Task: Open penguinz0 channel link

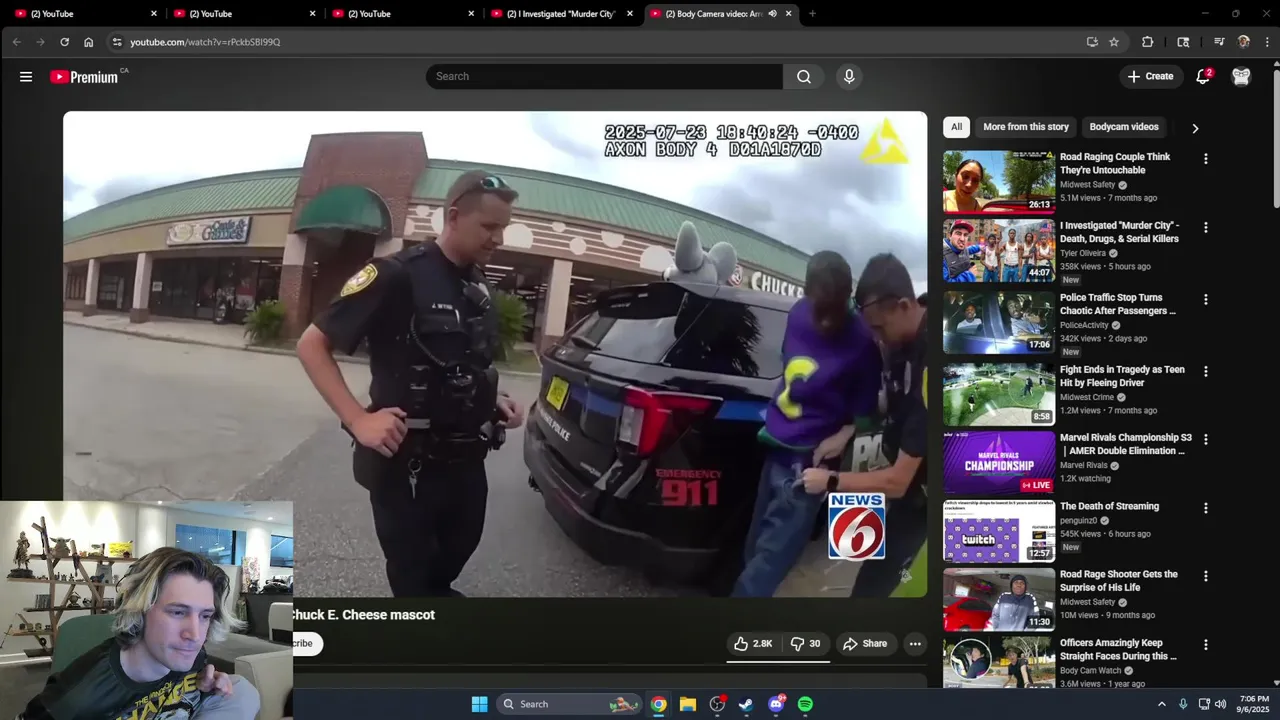Action: click(1078, 521)
